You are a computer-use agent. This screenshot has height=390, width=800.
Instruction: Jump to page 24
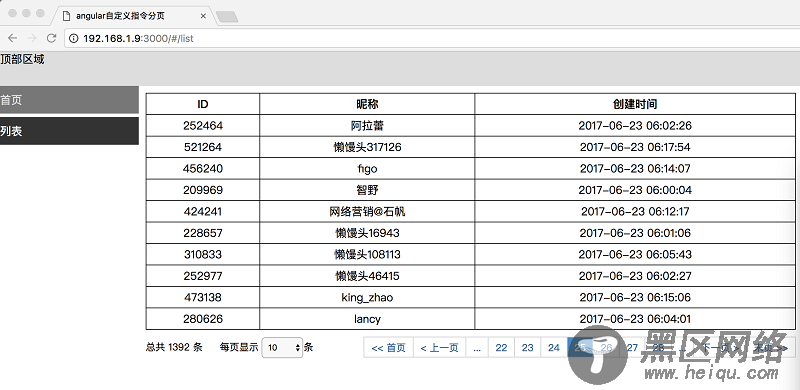[x=554, y=348]
